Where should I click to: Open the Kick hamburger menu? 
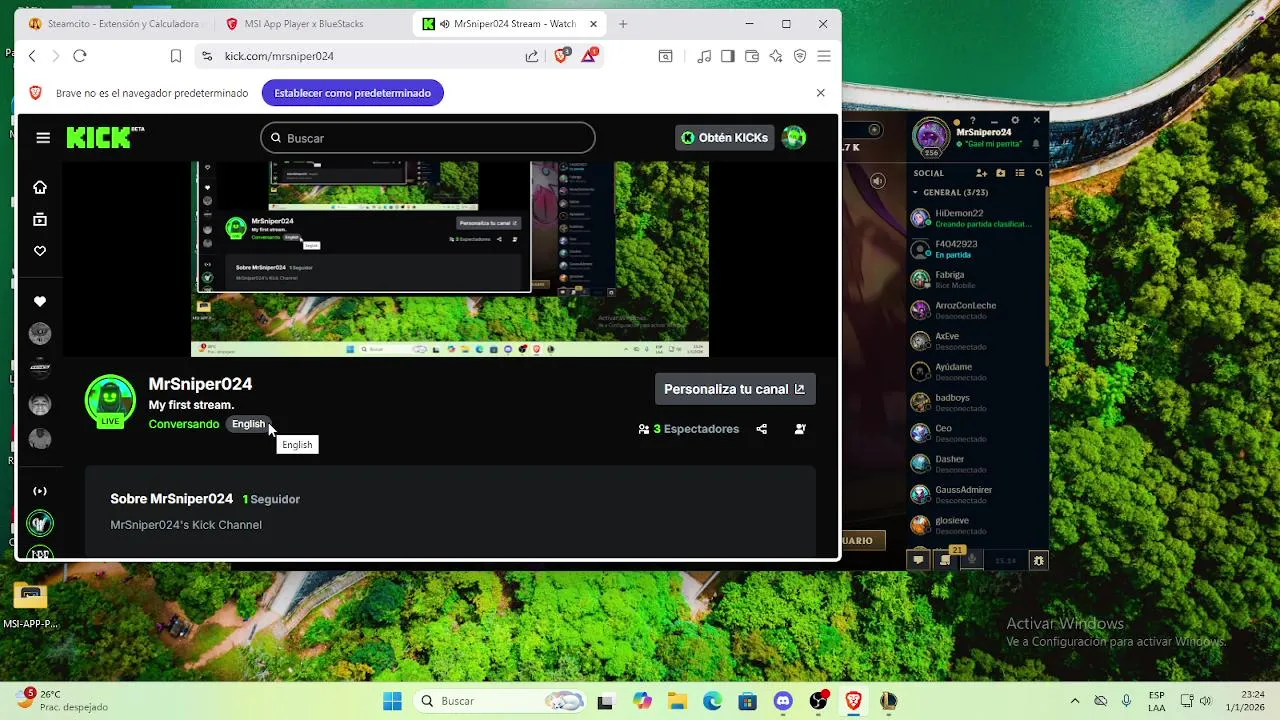coord(43,138)
